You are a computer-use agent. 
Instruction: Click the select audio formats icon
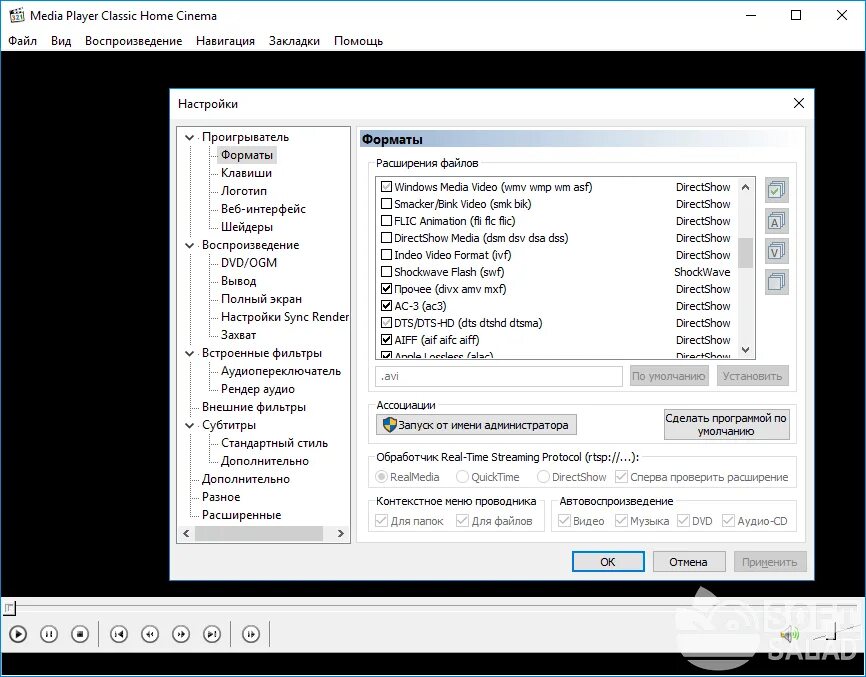pyautogui.click(x=776, y=221)
